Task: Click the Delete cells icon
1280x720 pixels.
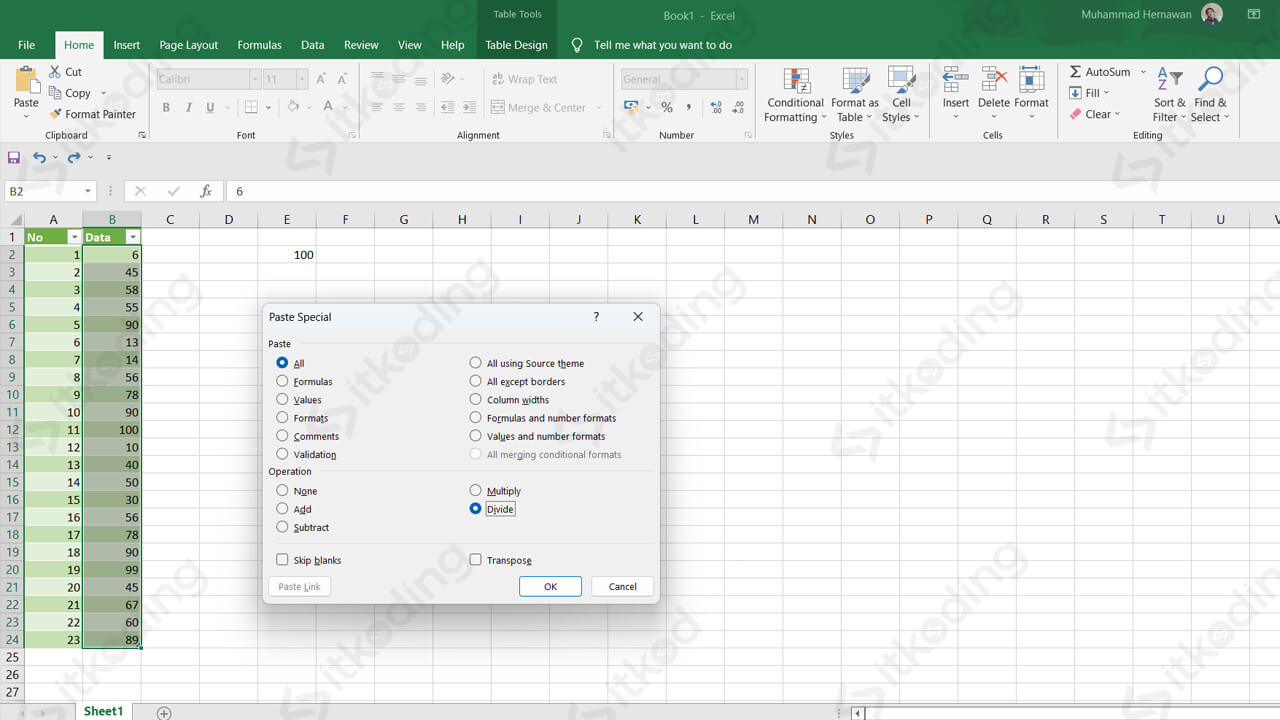Action: pyautogui.click(x=994, y=81)
